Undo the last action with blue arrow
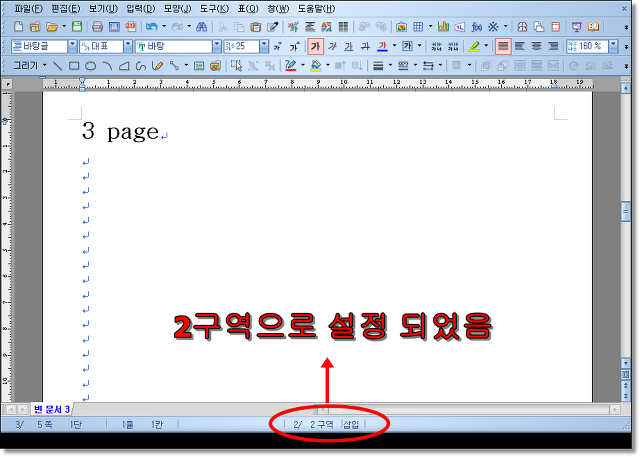The width and height of the screenshot is (640, 457). [151, 27]
